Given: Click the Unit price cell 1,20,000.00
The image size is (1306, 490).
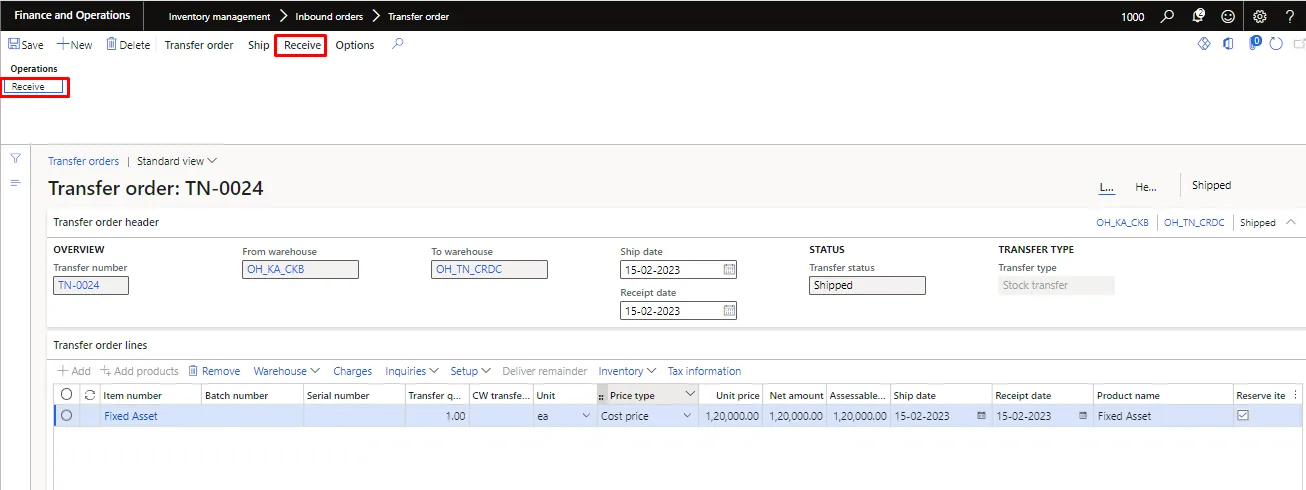Looking at the screenshot, I should 731,416.
